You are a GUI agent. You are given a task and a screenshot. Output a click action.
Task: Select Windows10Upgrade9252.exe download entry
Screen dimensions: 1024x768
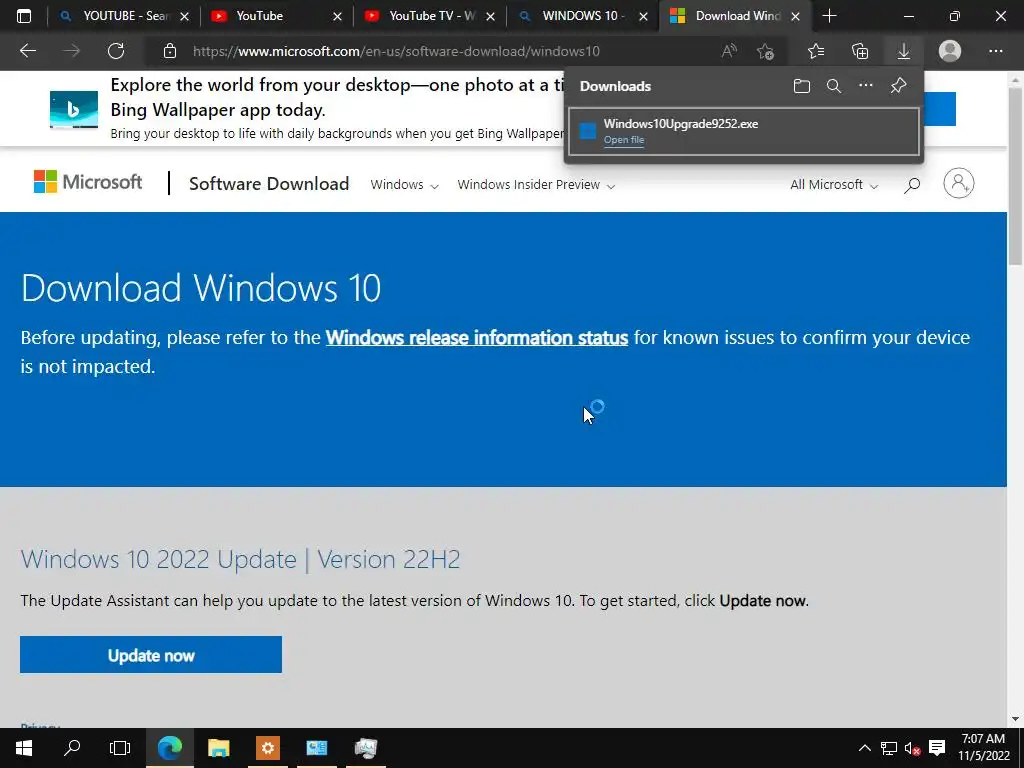tap(744, 131)
